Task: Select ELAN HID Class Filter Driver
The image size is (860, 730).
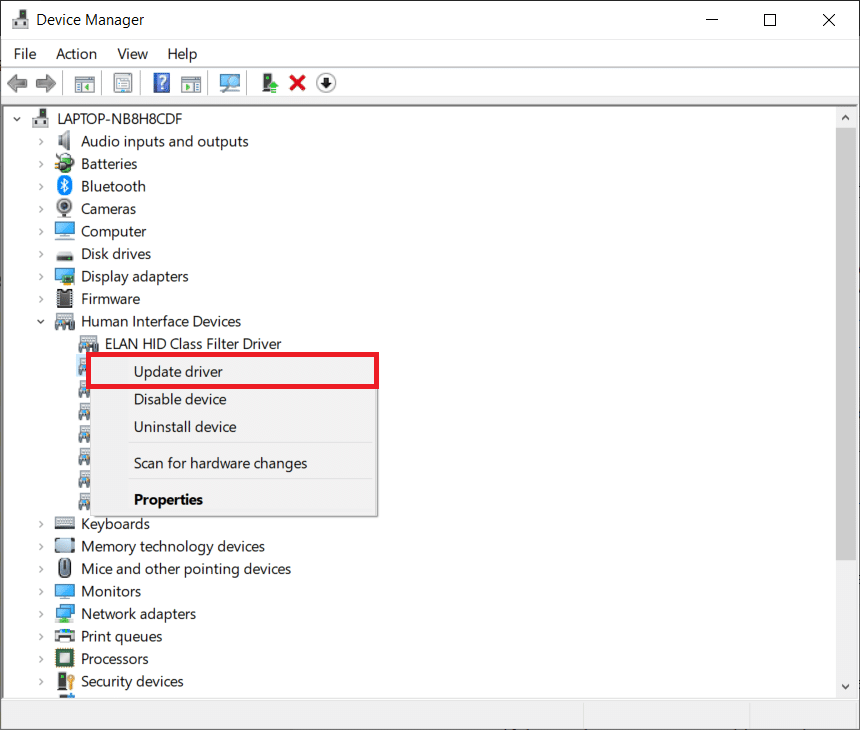Action: pyautogui.click(x=193, y=344)
